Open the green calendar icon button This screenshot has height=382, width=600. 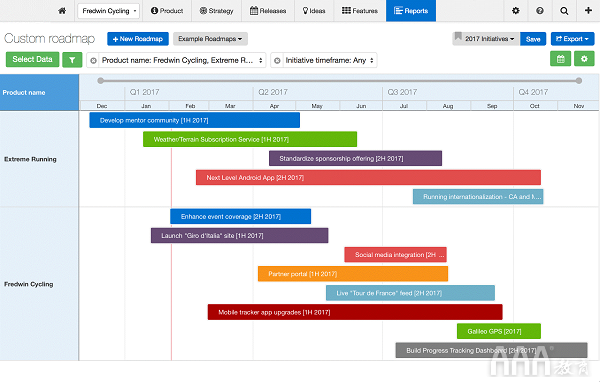point(560,59)
